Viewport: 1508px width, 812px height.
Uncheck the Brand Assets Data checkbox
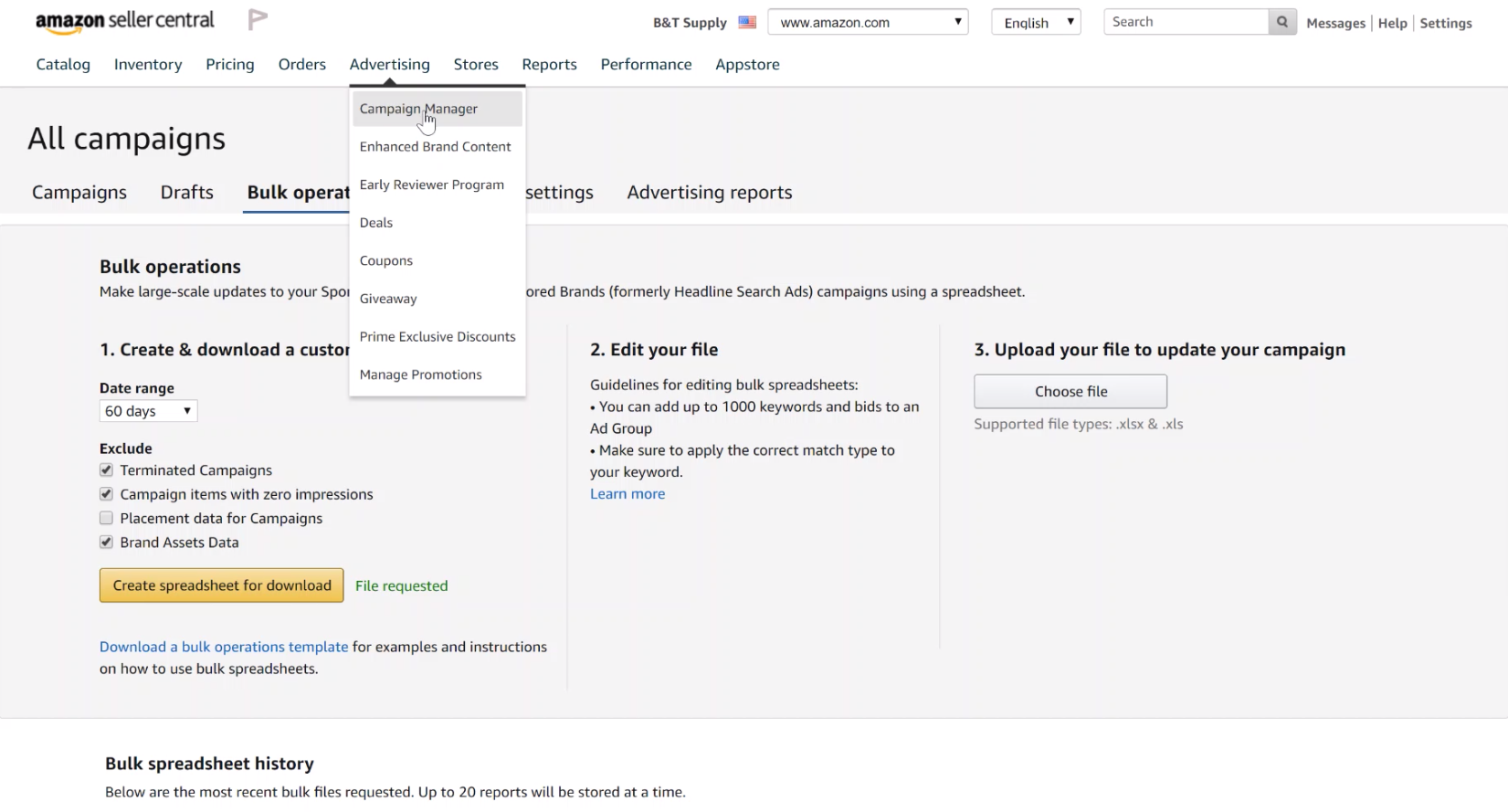(x=107, y=542)
